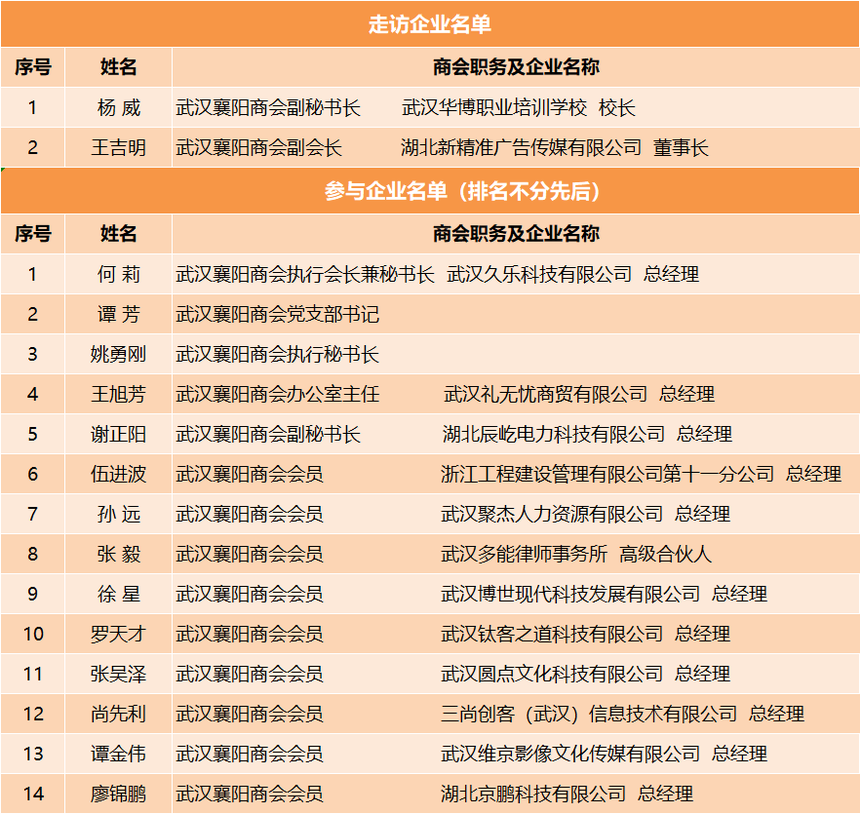Select serial number '10' beside 罗天才
The width and height of the screenshot is (860, 814).
click(x=33, y=634)
